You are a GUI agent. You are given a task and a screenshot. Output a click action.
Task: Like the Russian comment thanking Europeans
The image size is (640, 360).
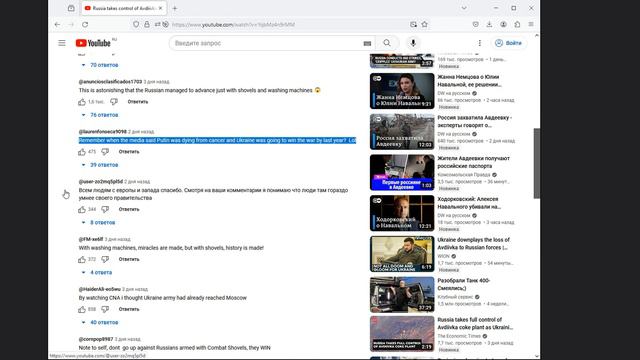[82, 209]
